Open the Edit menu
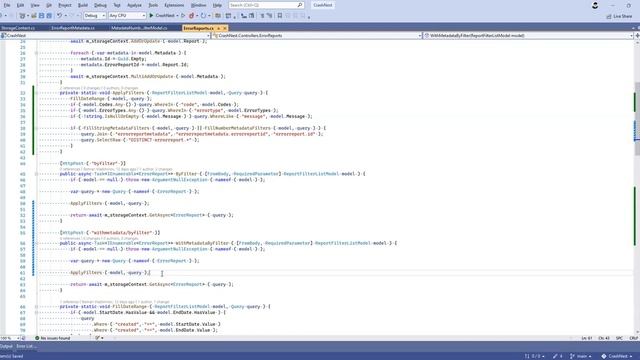The width and height of the screenshot is (640, 360). [20, 5]
